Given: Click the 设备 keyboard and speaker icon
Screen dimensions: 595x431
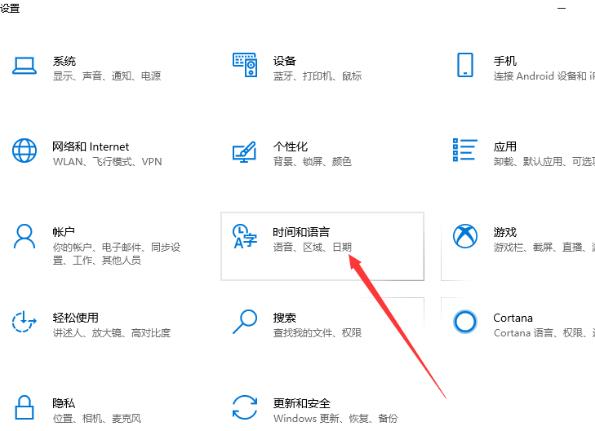Looking at the screenshot, I should [245, 65].
